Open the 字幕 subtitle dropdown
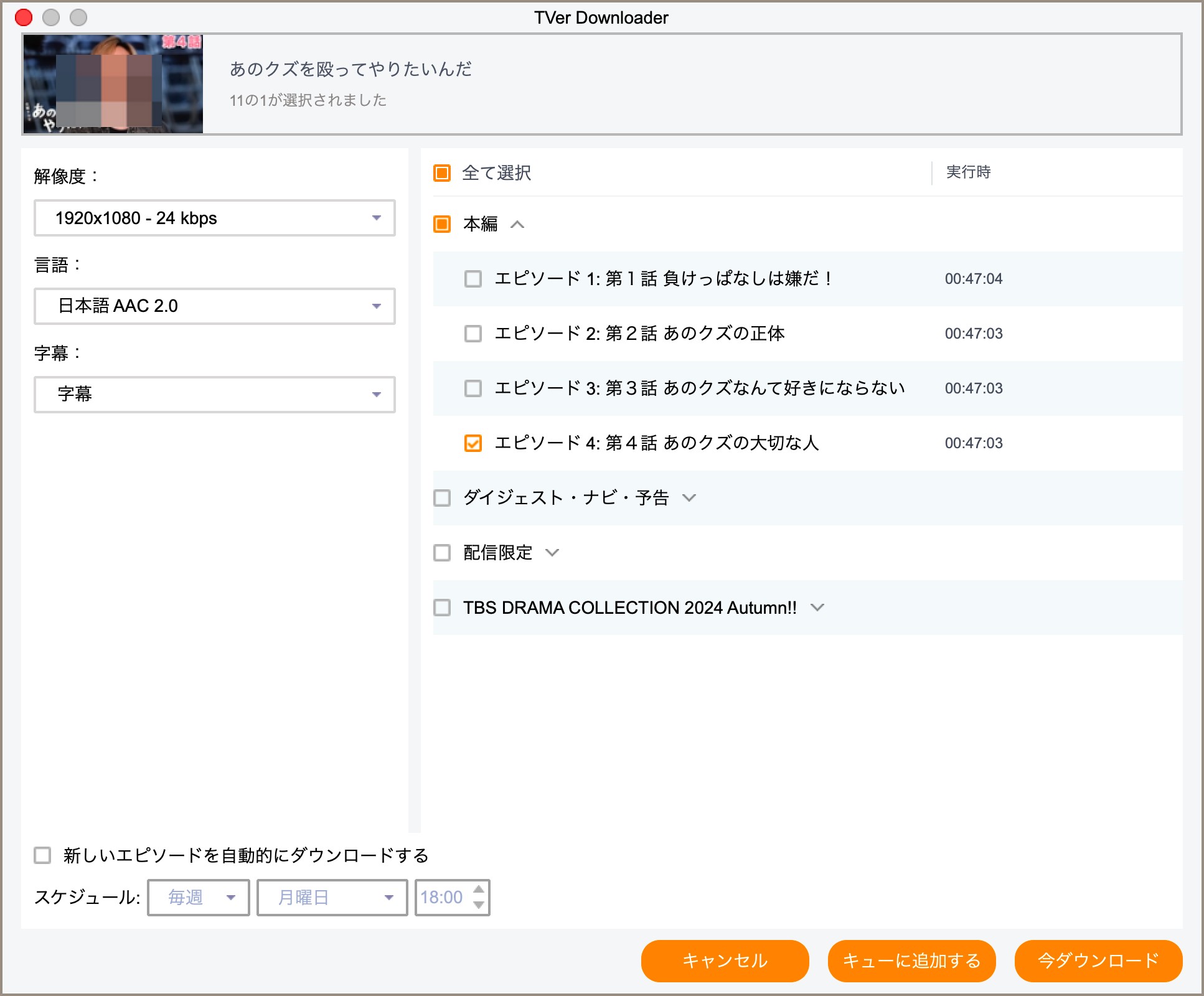 (215, 395)
